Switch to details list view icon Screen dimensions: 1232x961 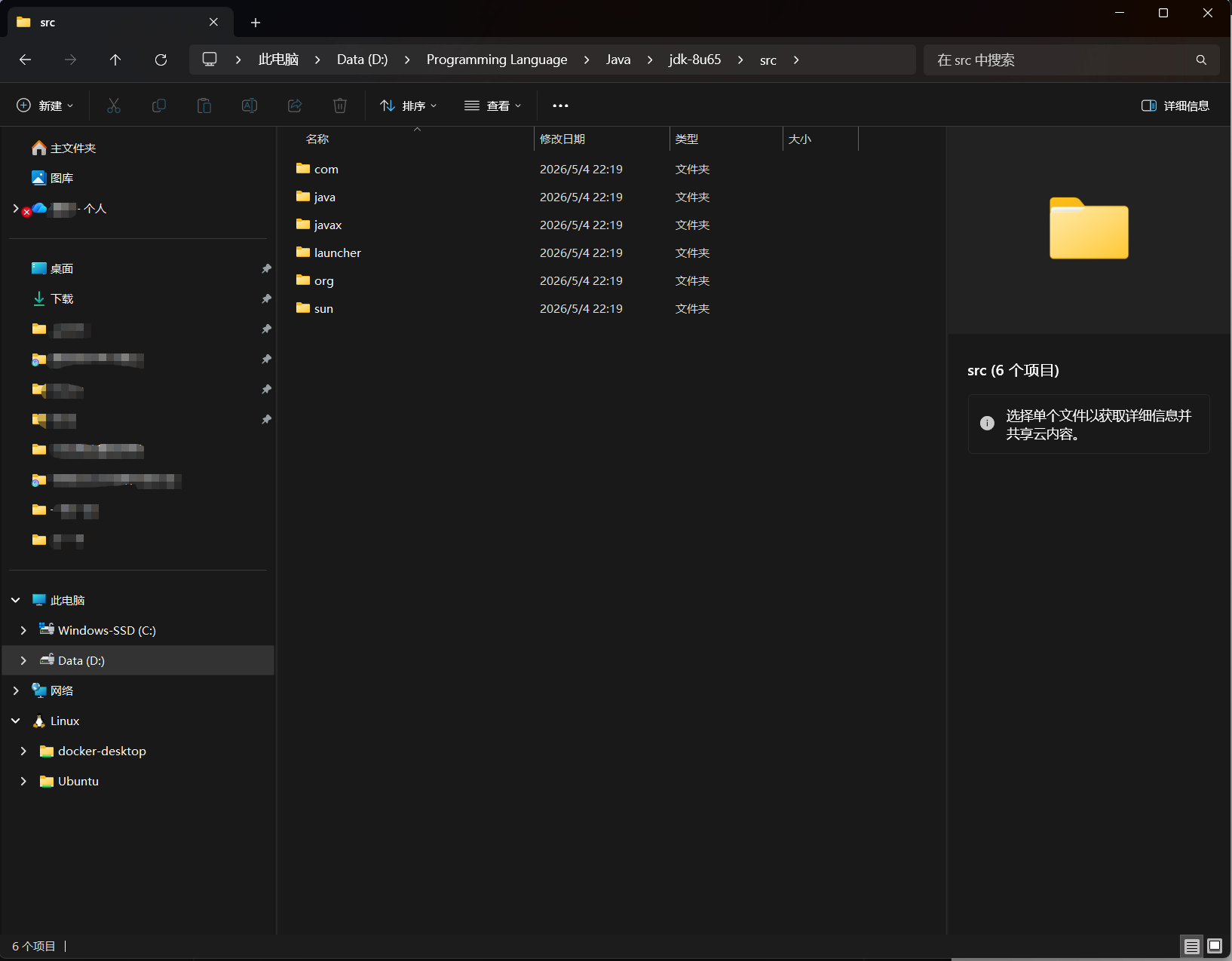click(x=1192, y=946)
